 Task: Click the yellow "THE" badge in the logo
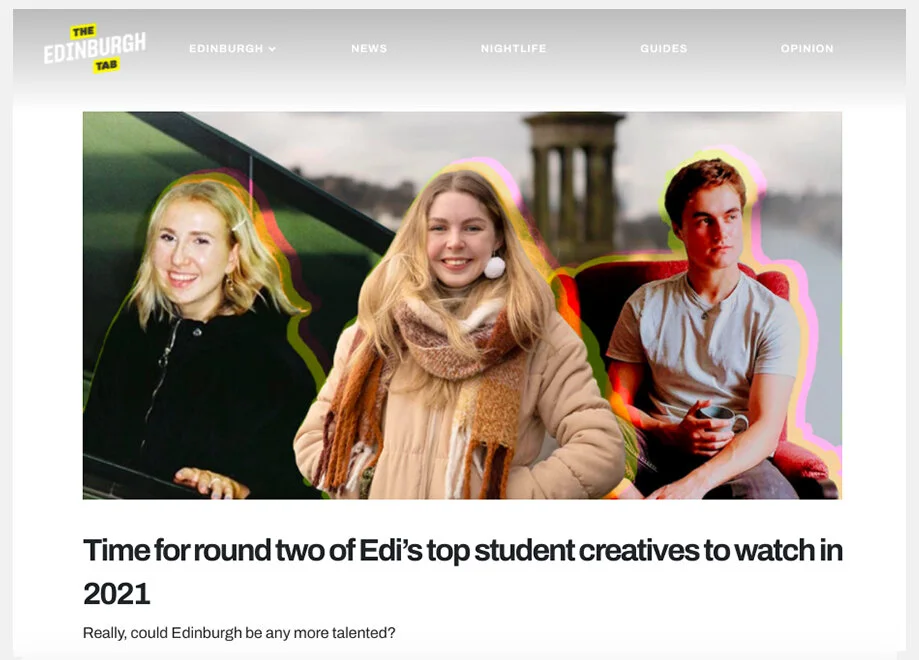click(x=83, y=32)
